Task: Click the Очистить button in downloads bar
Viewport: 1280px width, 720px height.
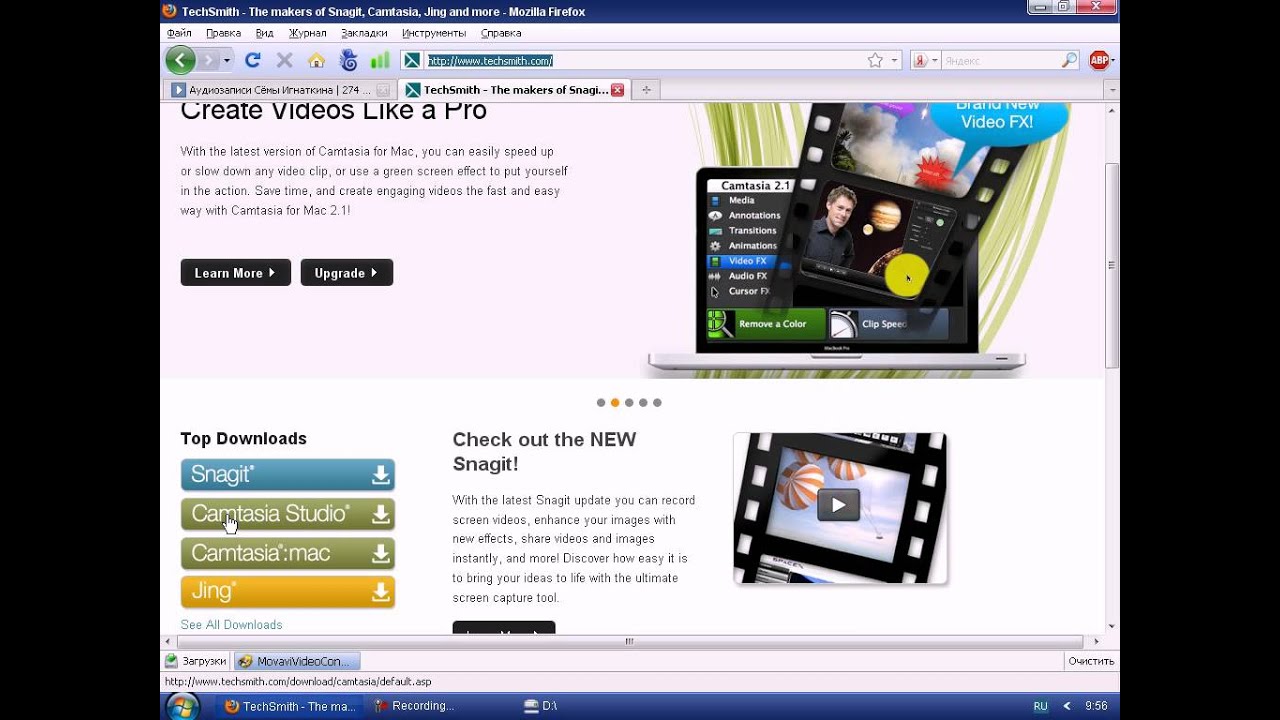Action: tap(1091, 661)
